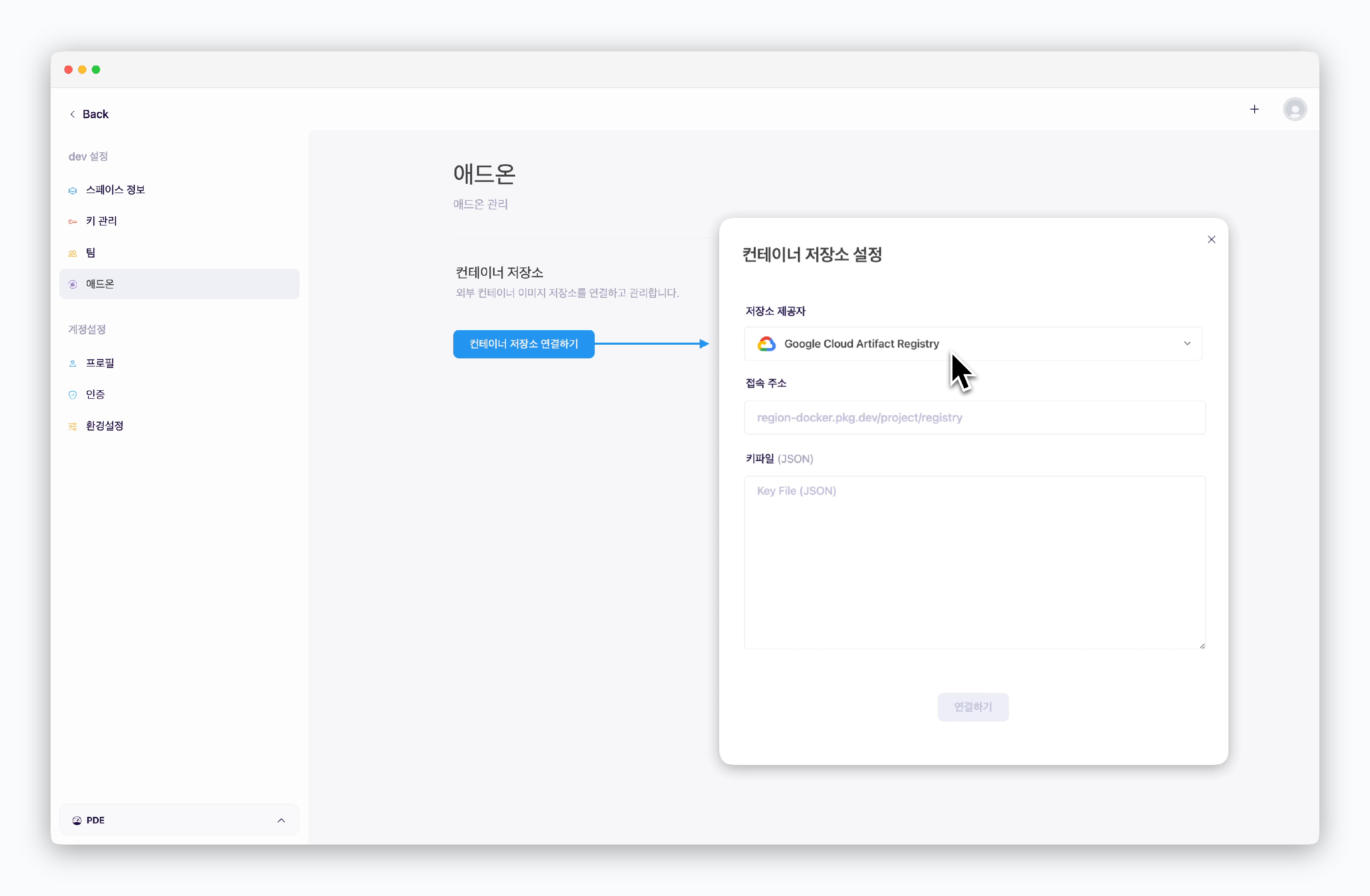
Task: Open 환경설정 menu item
Action: click(179, 426)
